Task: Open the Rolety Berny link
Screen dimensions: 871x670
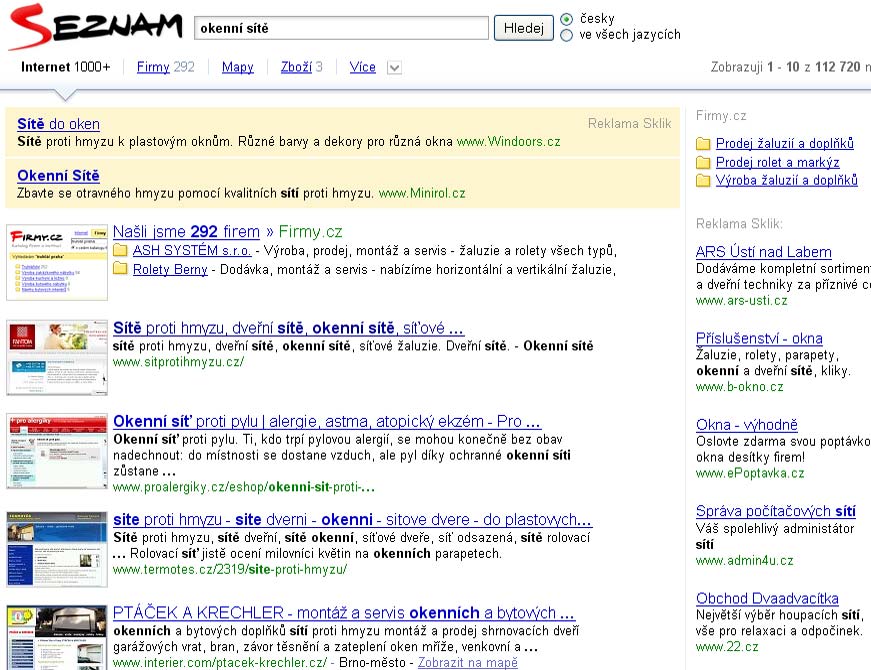Action: pyautogui.click(x=170, y=269)
